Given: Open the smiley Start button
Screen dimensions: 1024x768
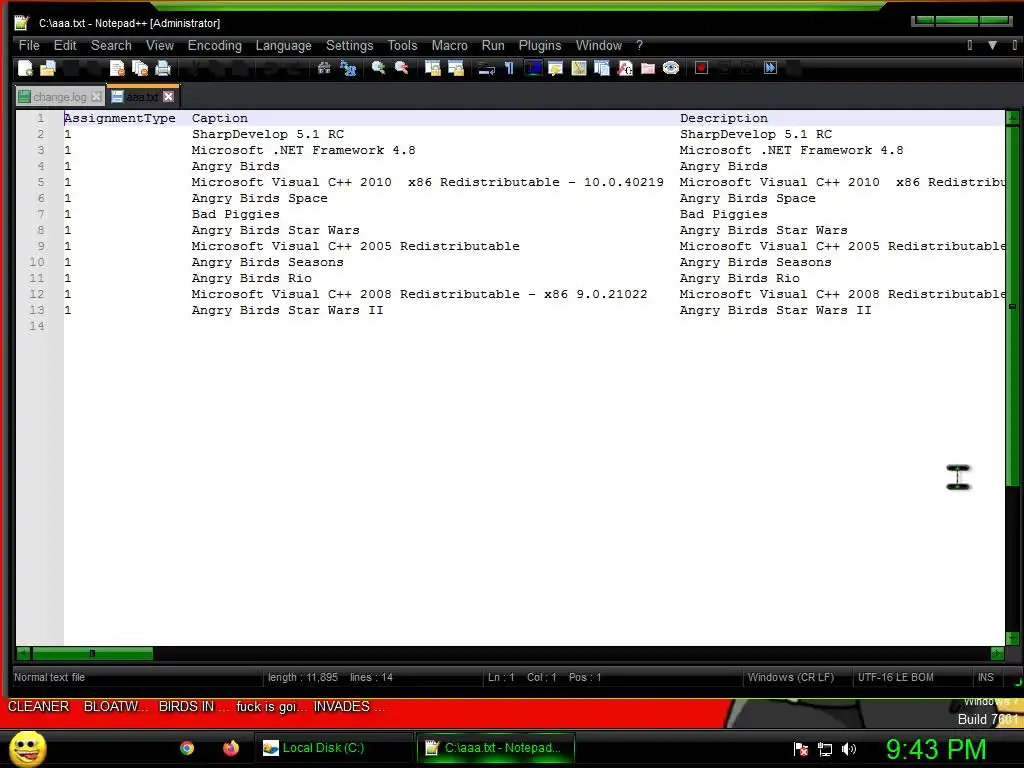Looking at the screenshot, I should click(x=27, y=748).
